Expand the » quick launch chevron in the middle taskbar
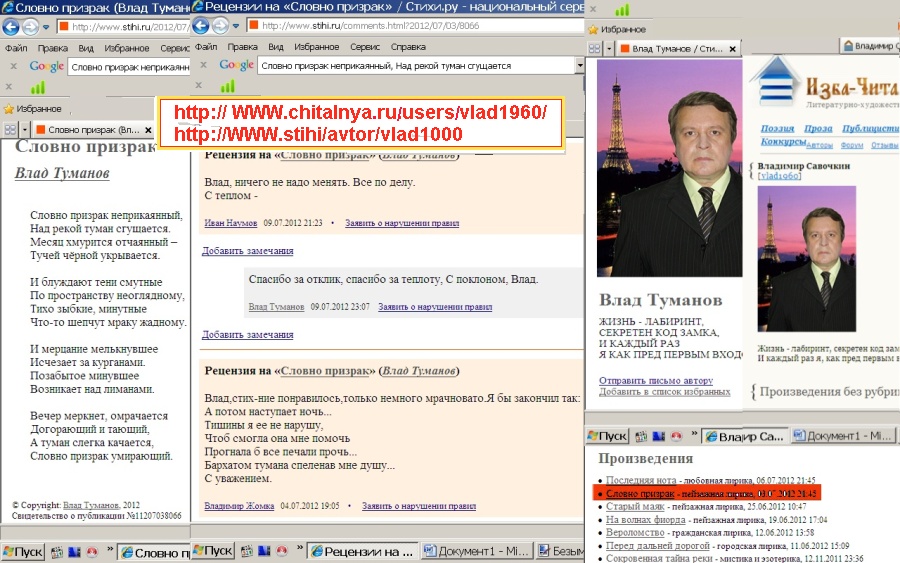900x563 pixels. (x=300, y=548)
